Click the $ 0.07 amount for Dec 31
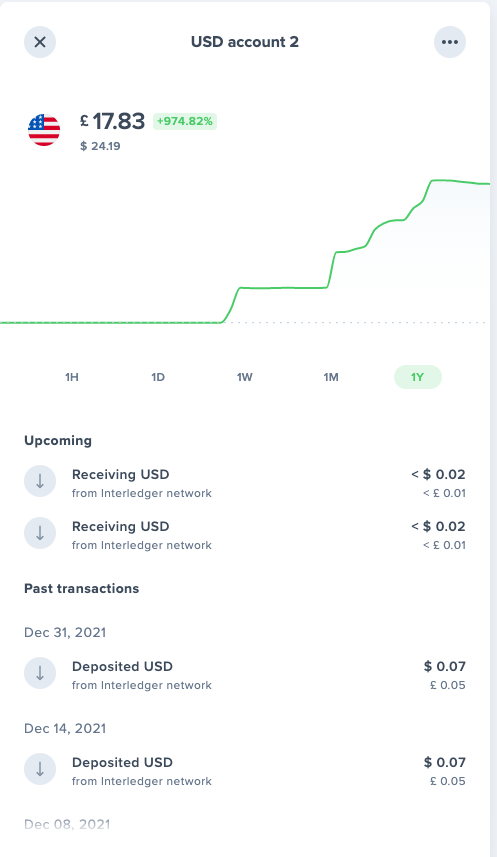 click(445, 666)
